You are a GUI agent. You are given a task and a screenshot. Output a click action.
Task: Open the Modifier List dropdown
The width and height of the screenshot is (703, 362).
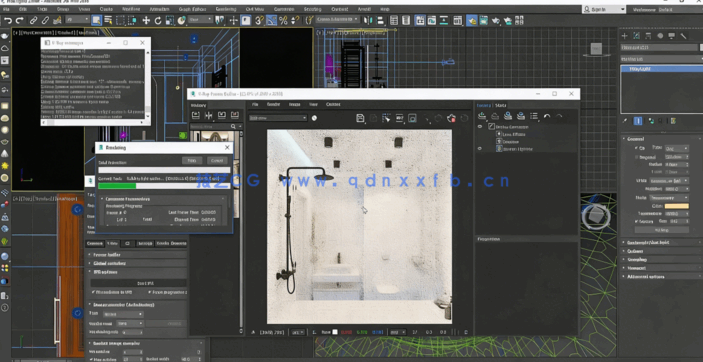click(662, 59)
